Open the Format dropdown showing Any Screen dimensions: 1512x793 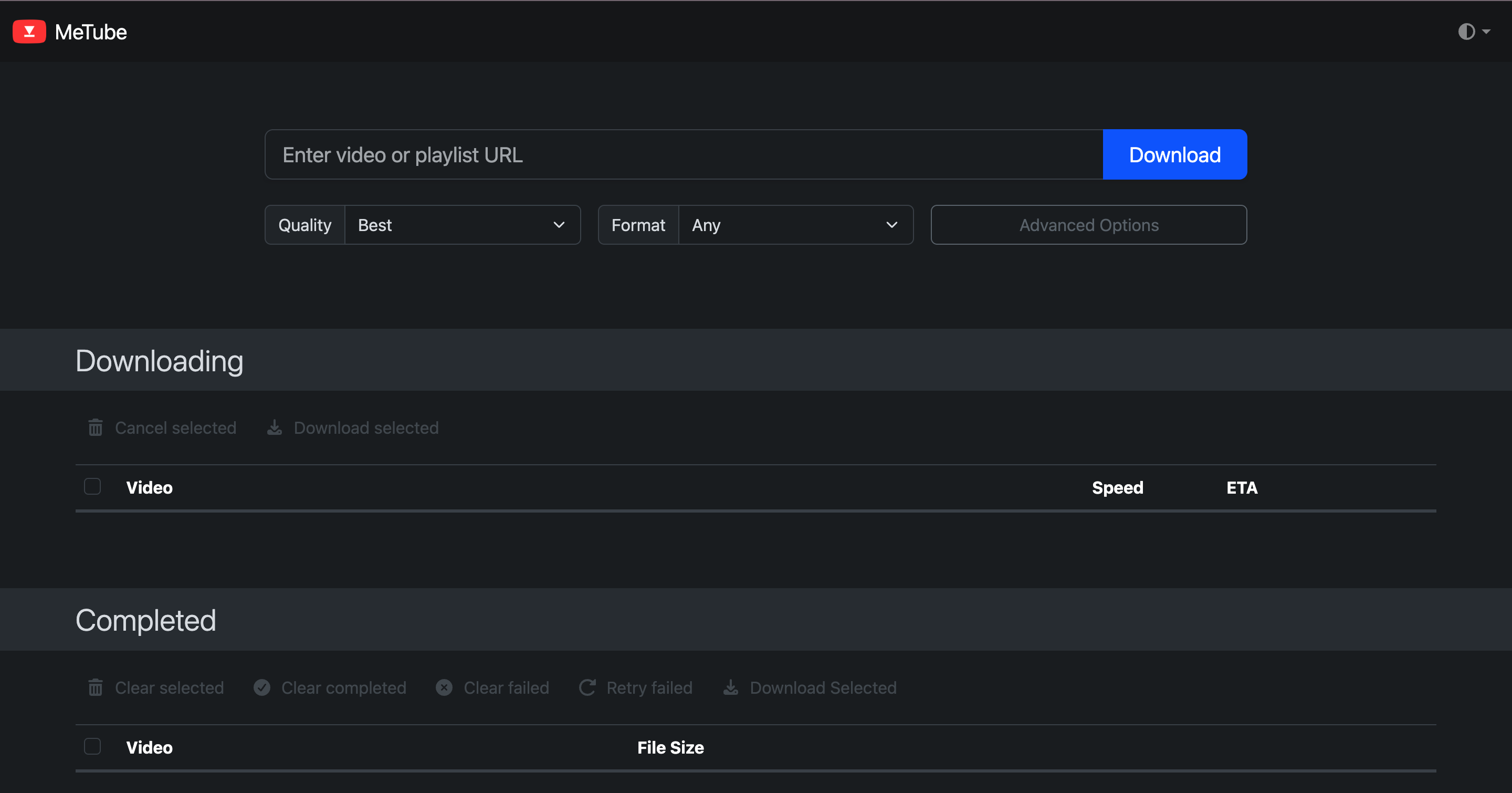tap(796, 225)
